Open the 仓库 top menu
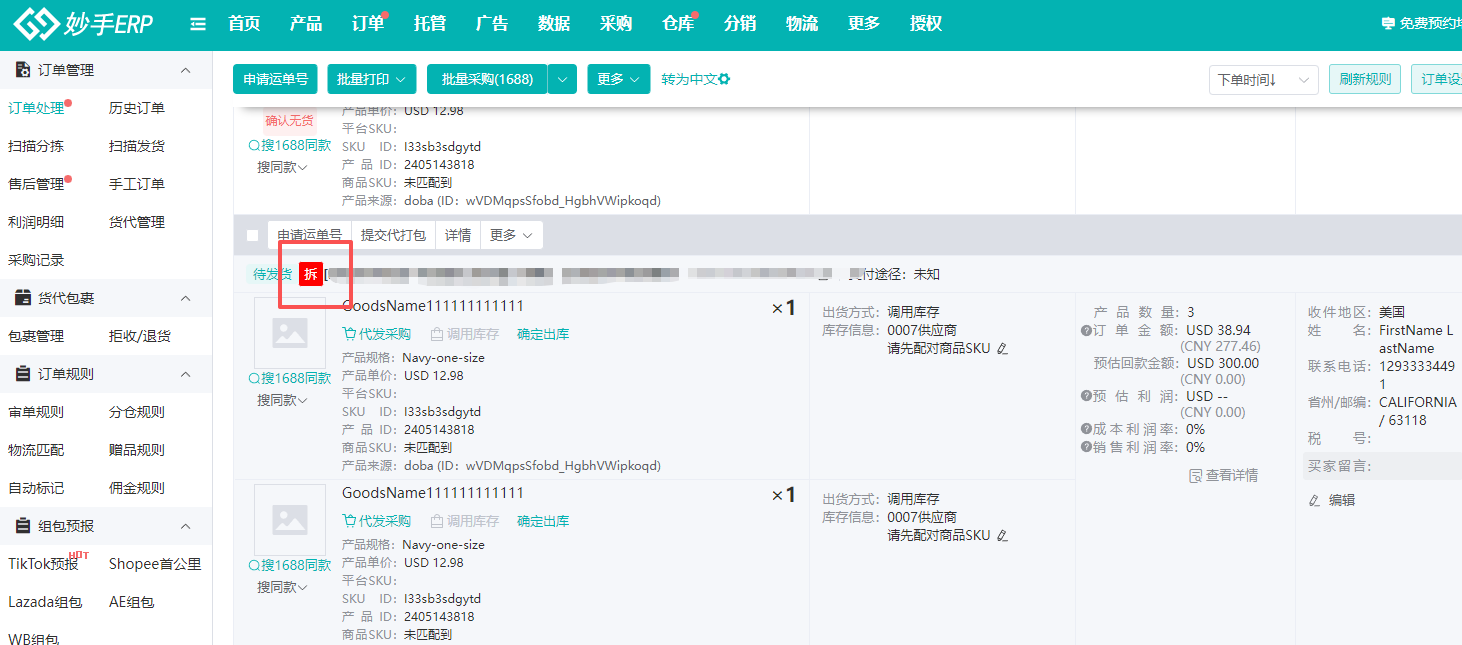The image size is (1462, 645). (678, 24)
